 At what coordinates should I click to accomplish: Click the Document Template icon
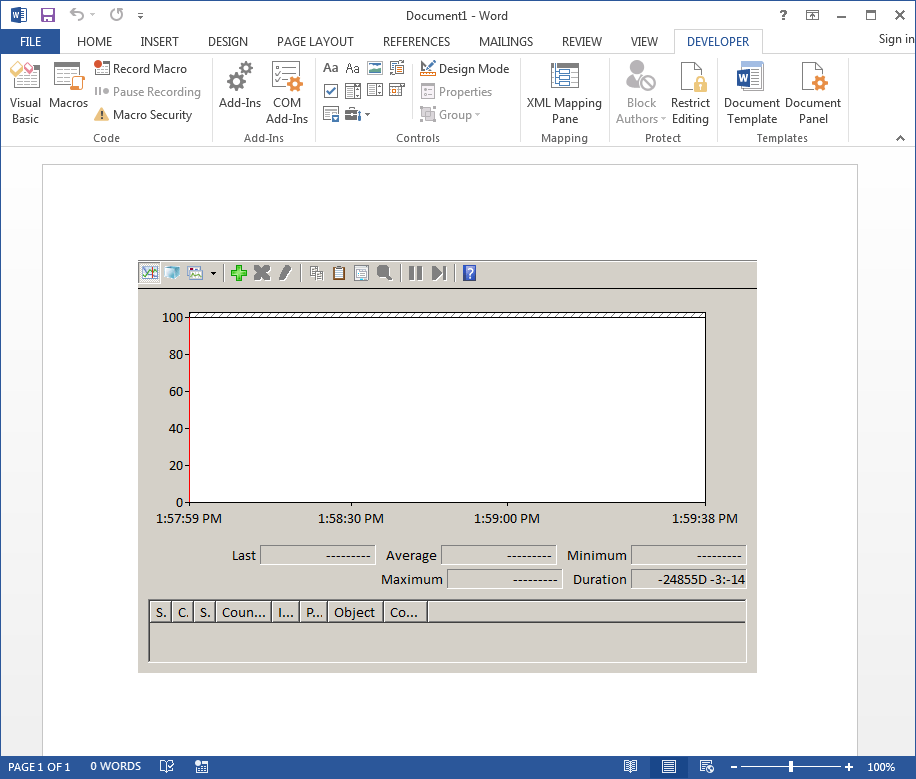[x=751, y=92]
